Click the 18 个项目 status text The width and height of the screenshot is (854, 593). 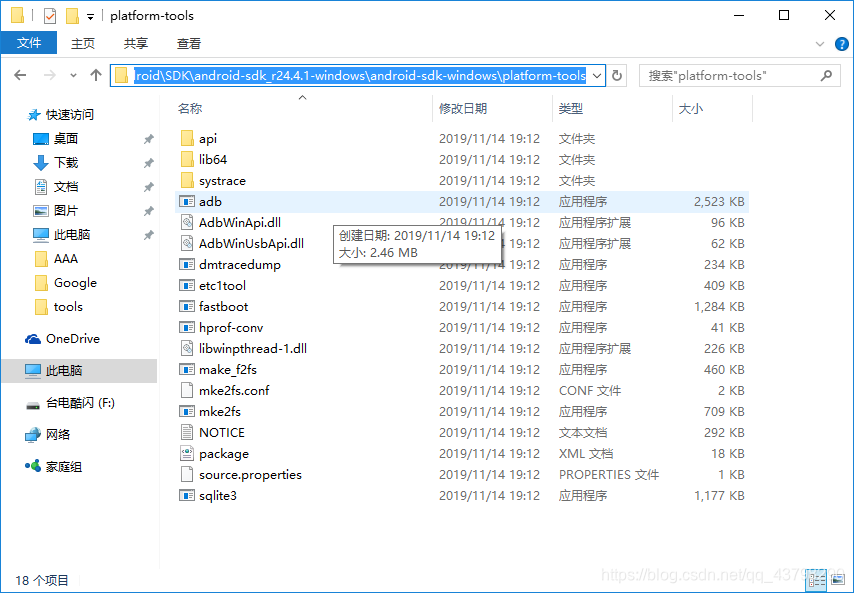[42, 580]
